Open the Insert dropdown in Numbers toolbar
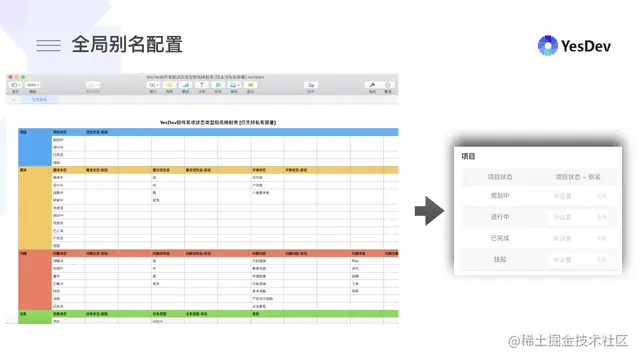The width and height of the screenshot is (640, 360). (153, 85)
